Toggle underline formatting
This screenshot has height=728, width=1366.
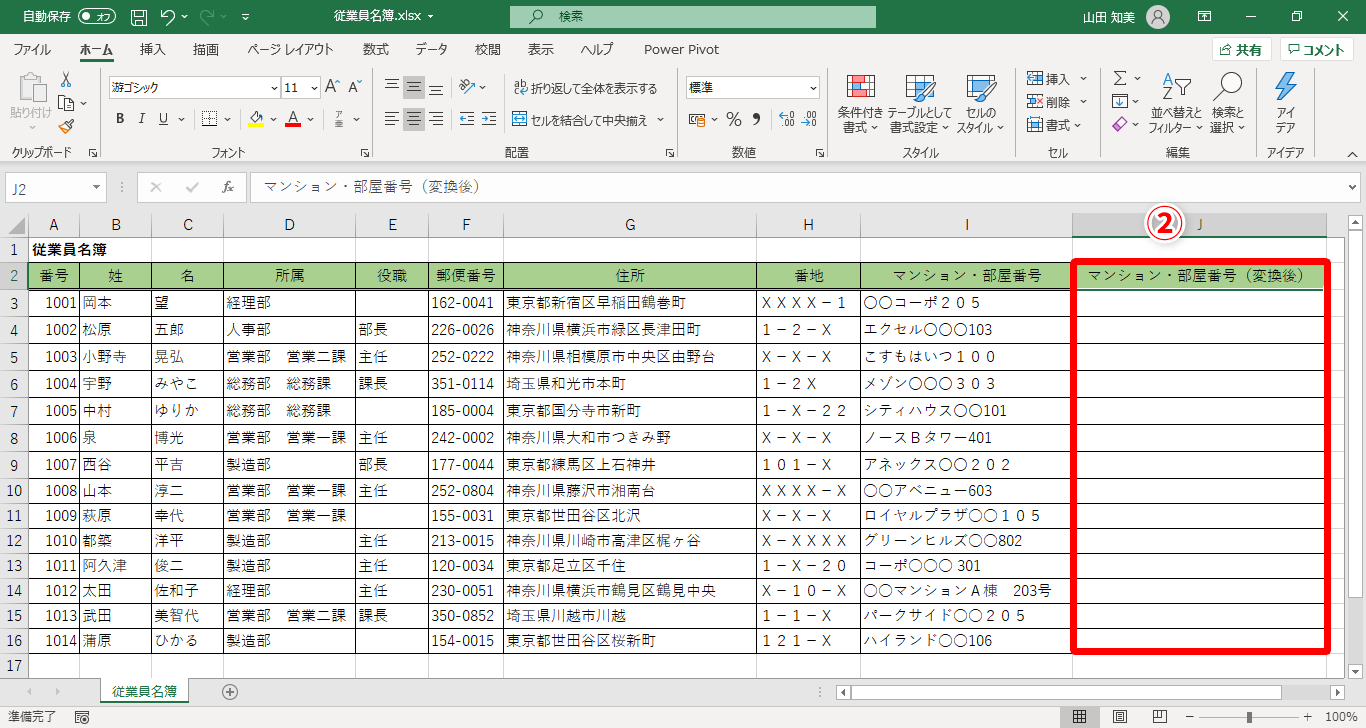pyautogui.click(x=165, y=119)
